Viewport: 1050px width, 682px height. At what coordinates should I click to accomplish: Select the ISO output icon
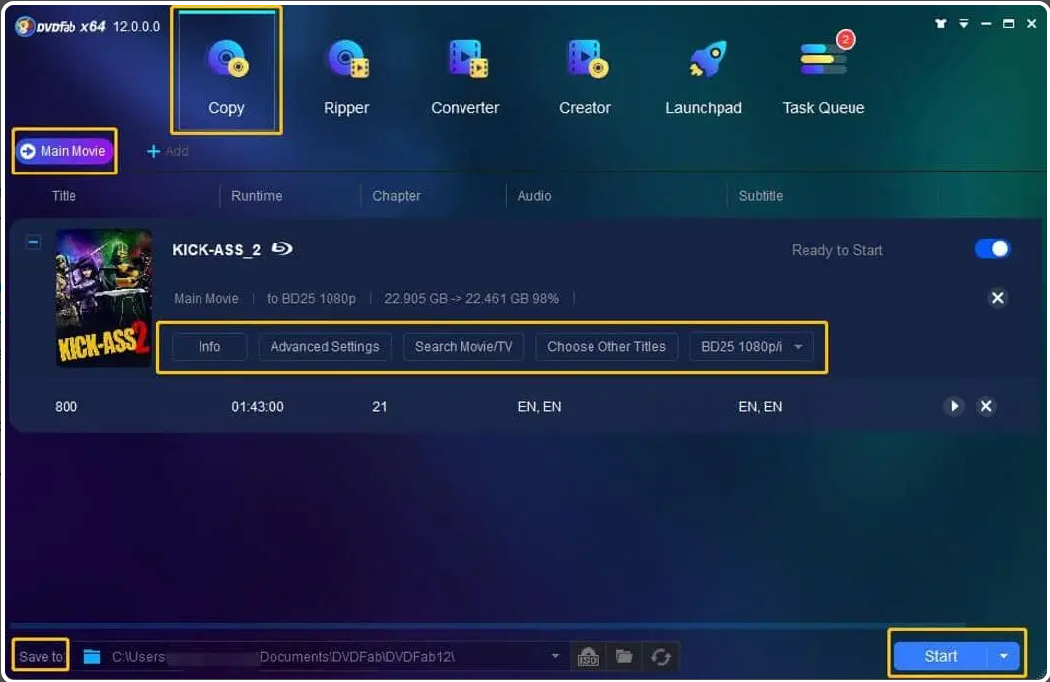tap(588, 657)
